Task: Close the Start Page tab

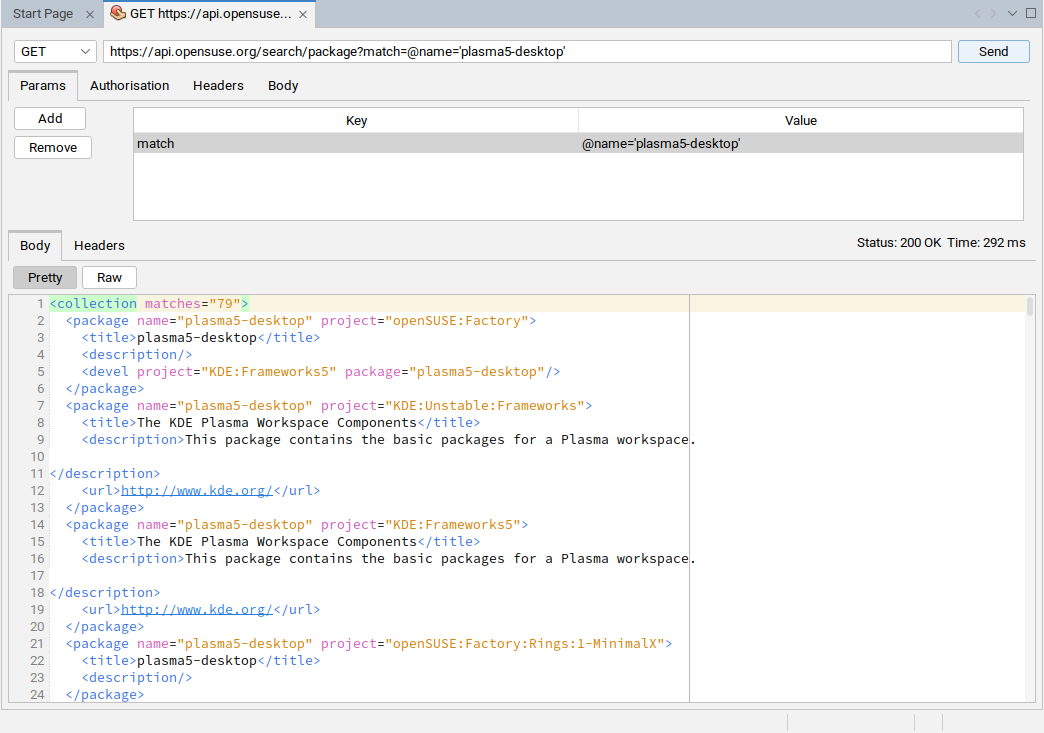Action: tap(90, 14)
